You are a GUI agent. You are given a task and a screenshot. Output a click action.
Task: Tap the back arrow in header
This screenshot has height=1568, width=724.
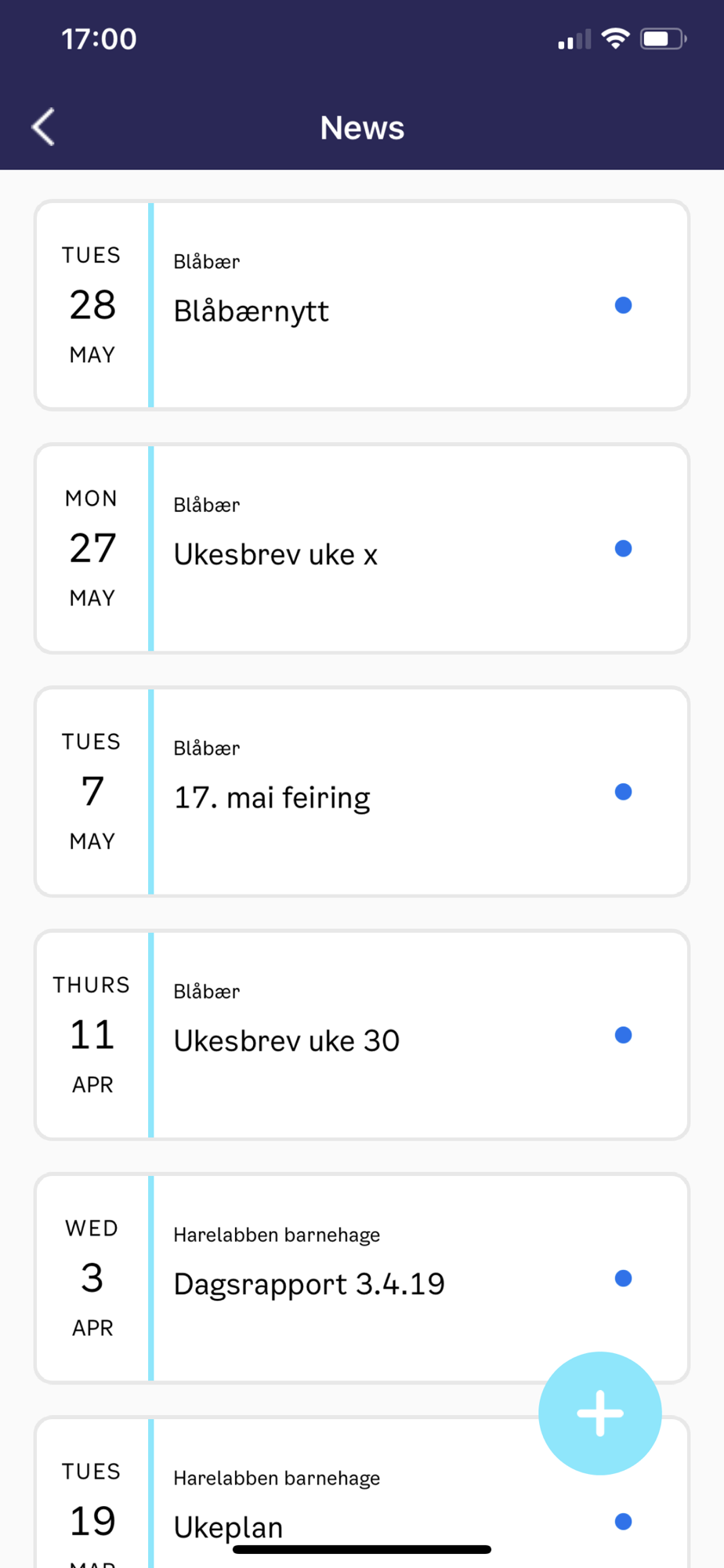click(x=44, y=127)
